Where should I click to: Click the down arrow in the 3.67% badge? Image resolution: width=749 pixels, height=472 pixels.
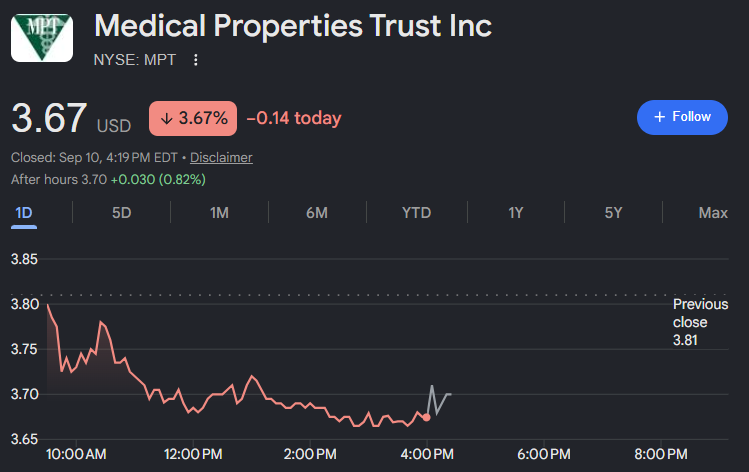(x=166, y=118)
